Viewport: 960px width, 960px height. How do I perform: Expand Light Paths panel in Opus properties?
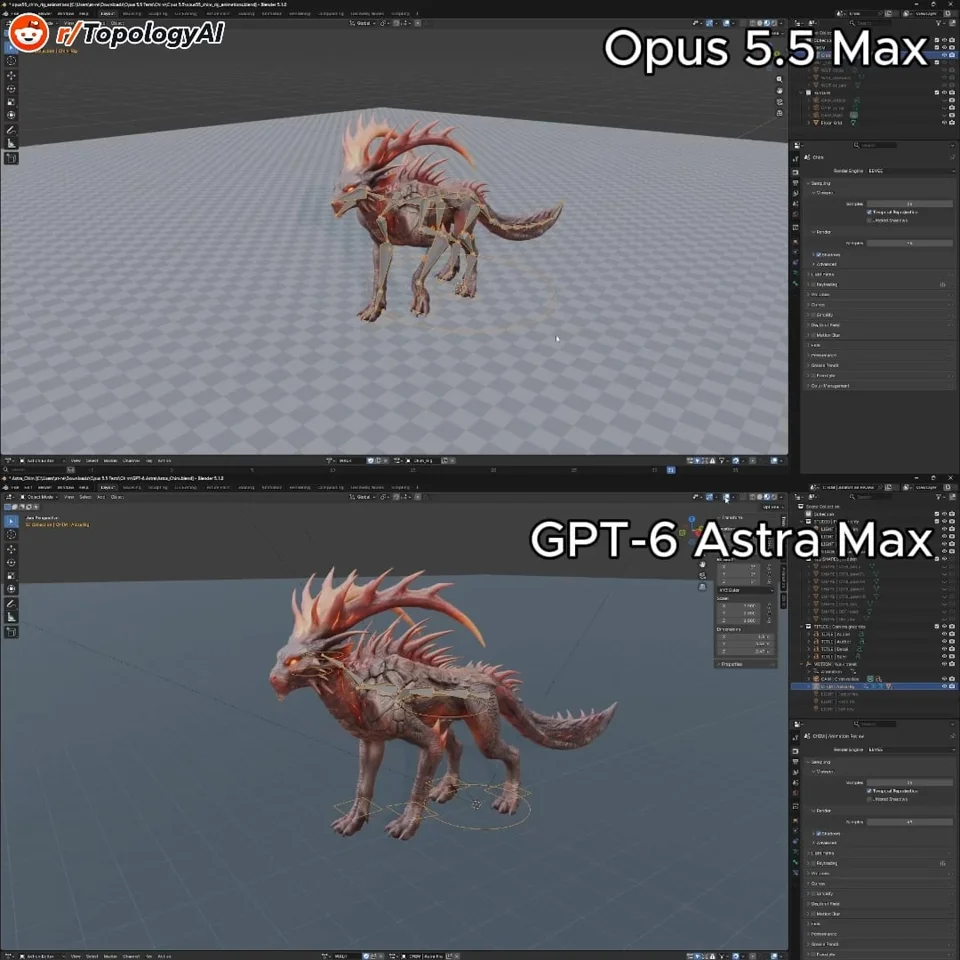(x=822, y=274)
